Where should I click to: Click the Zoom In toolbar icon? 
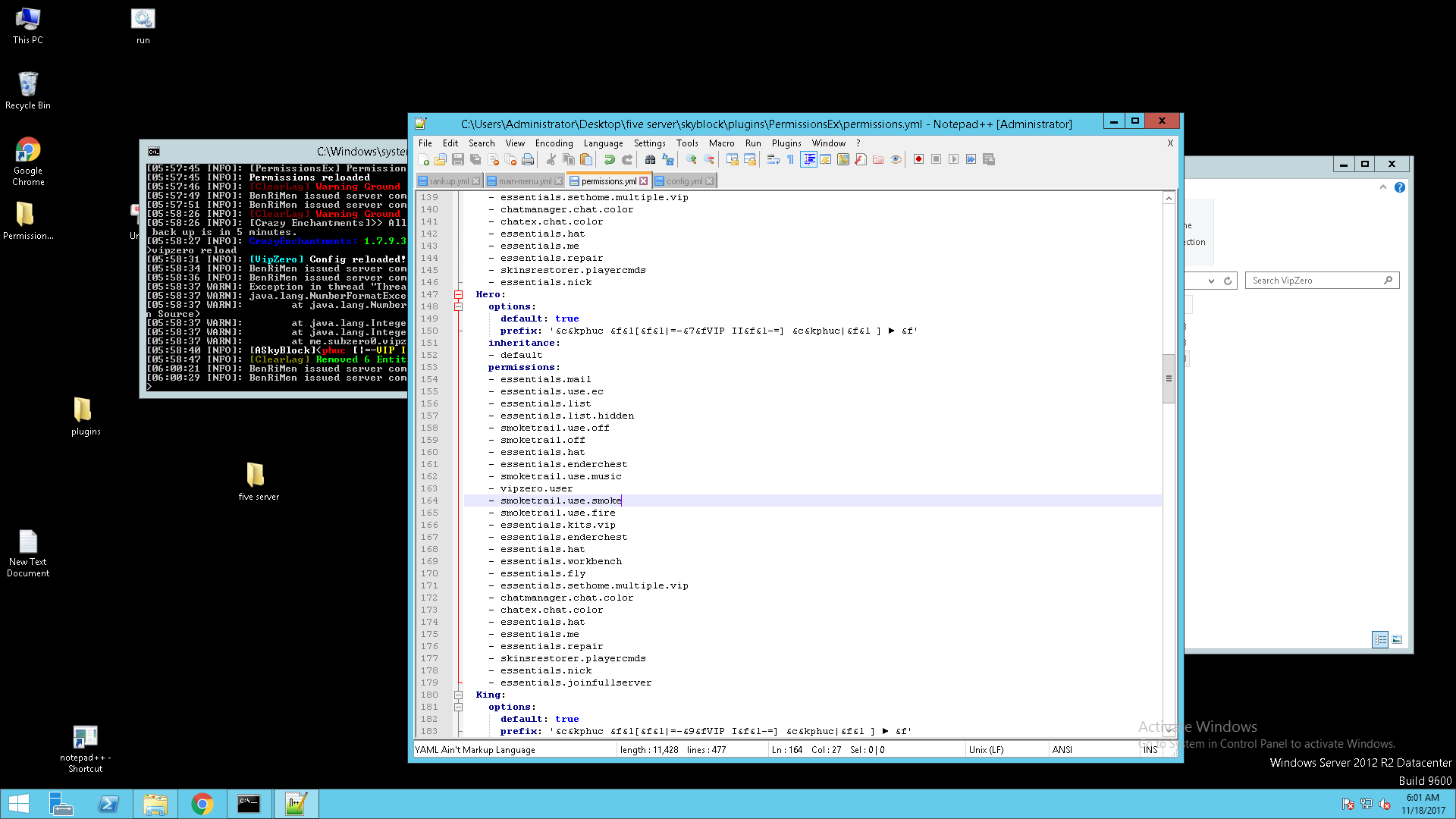(x=691, y=159)
